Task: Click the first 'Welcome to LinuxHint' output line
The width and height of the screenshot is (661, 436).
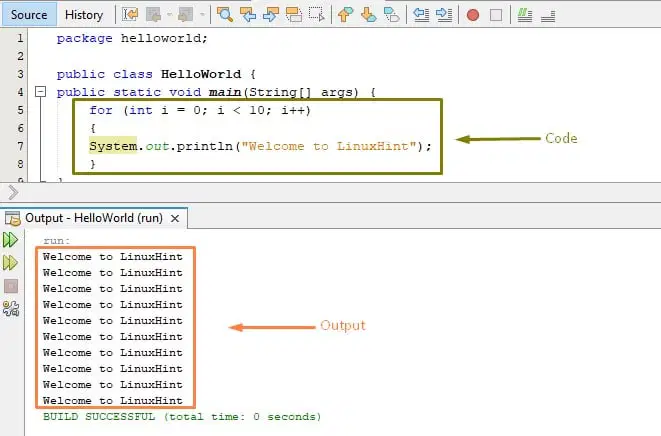Action: point(113,257)
